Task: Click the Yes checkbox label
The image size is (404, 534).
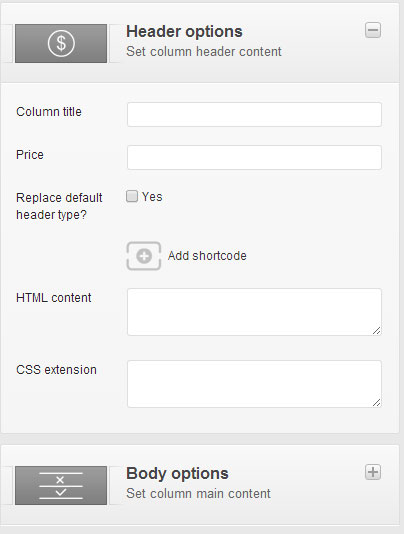Action: point(152,197)
